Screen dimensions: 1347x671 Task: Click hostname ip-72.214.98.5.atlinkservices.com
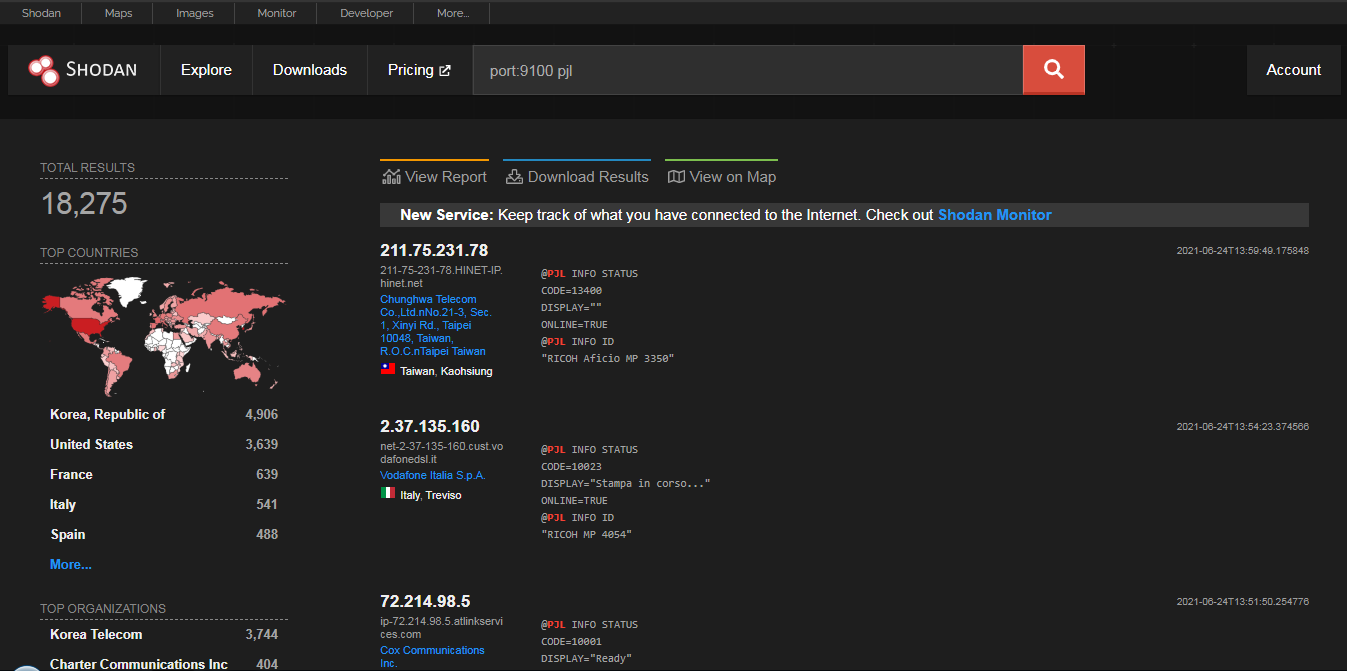[x=441, y=627]
